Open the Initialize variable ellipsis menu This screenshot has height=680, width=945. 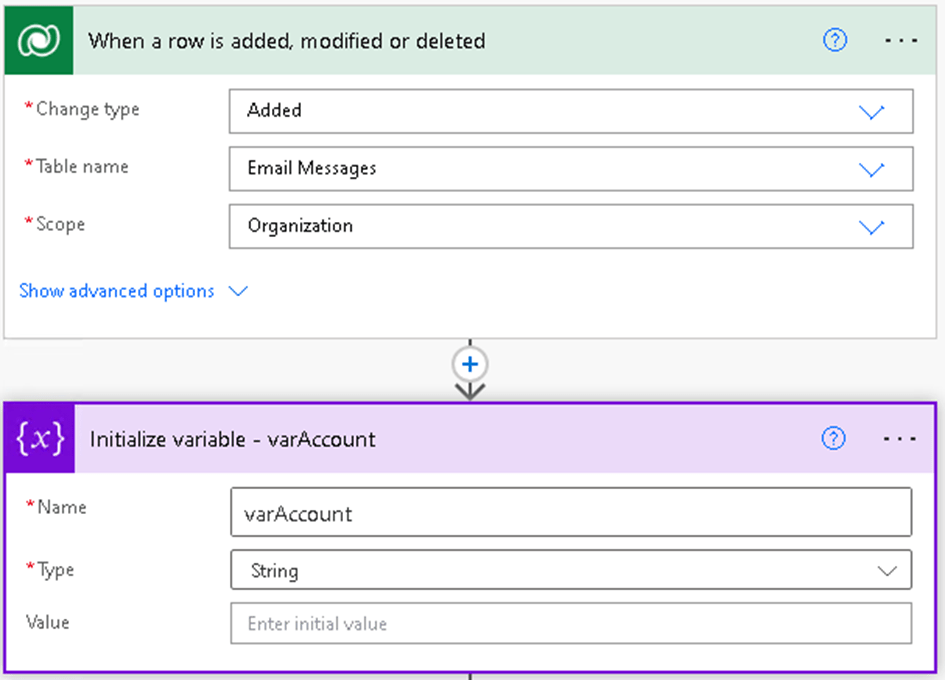(x=900, y=439)
